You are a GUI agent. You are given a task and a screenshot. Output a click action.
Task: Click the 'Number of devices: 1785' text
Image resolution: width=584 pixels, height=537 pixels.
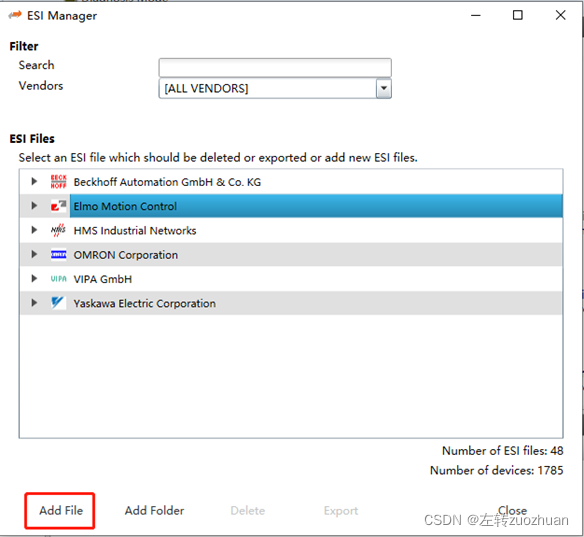click(496, 470)
